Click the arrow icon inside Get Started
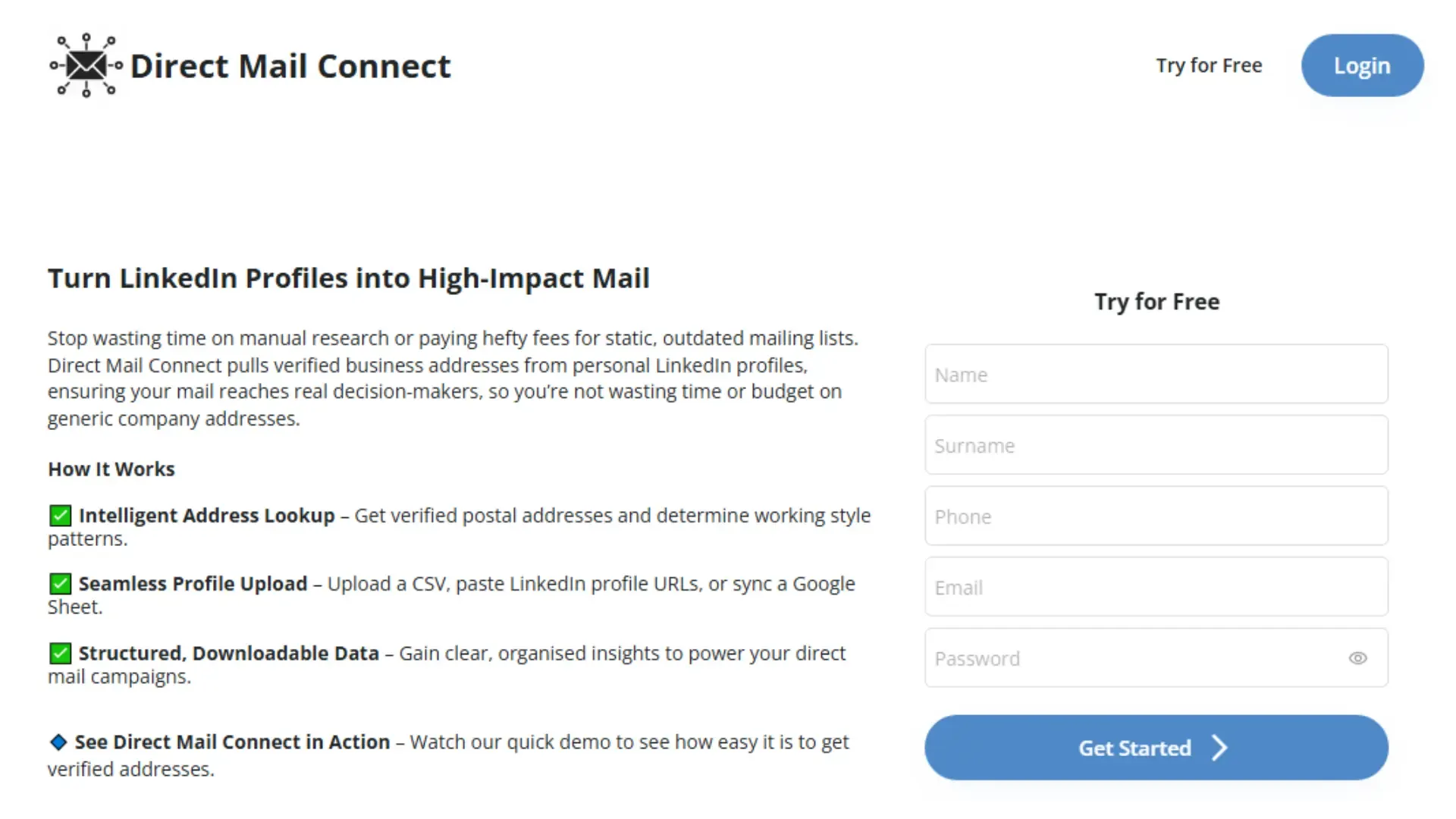 pos(1220,748)
